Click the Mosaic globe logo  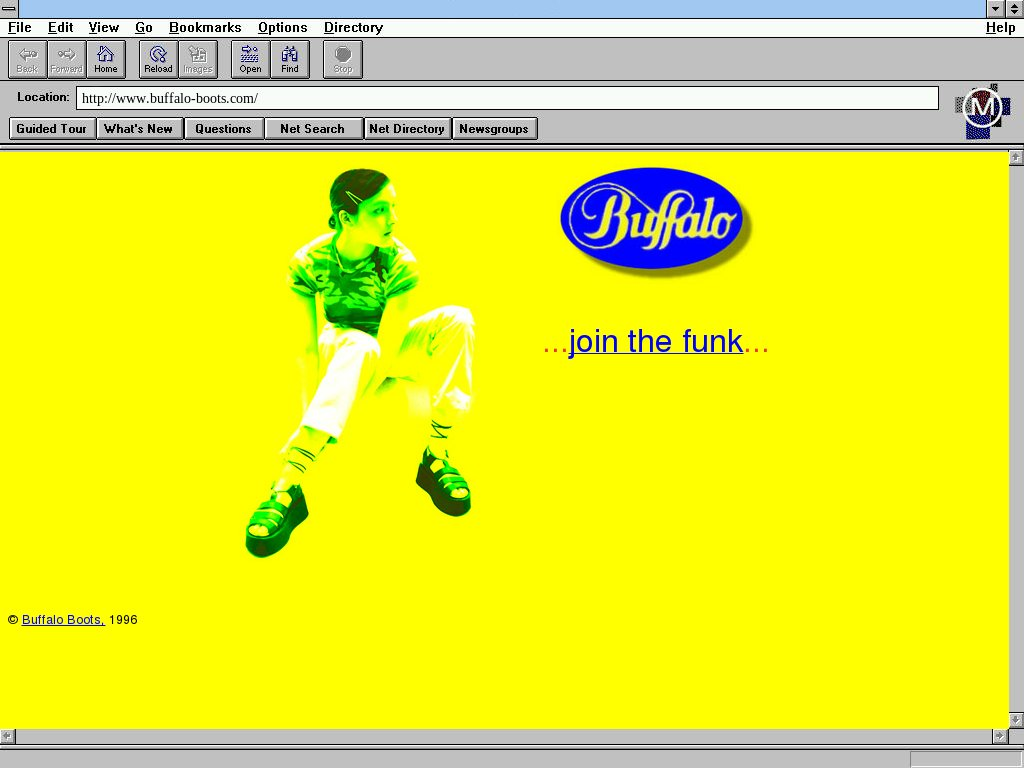(x=982, y=109)
